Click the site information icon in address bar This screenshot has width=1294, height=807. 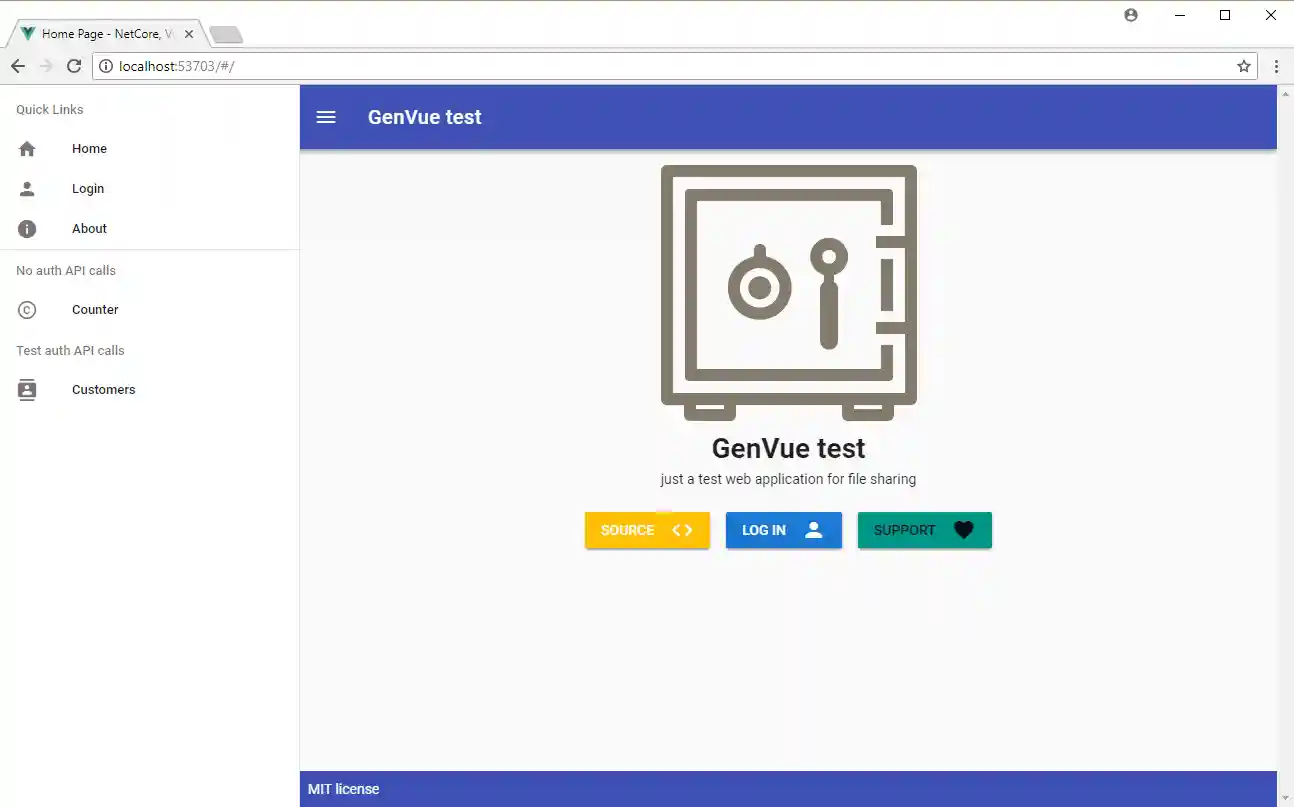point(106,66)
